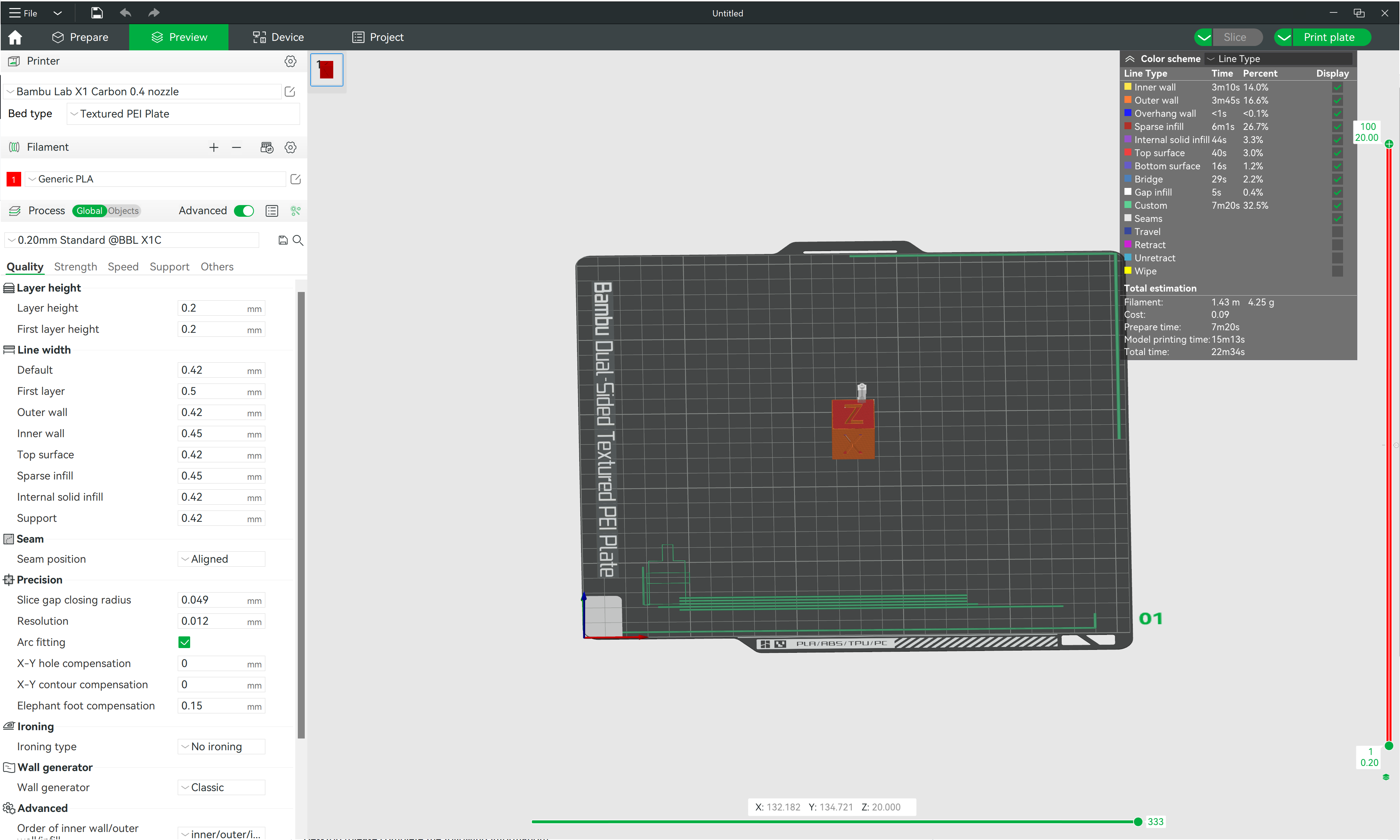The image size is (1400, 840).
Task: Edit the Generic PLA filament preset
Action: pos(296,179)
